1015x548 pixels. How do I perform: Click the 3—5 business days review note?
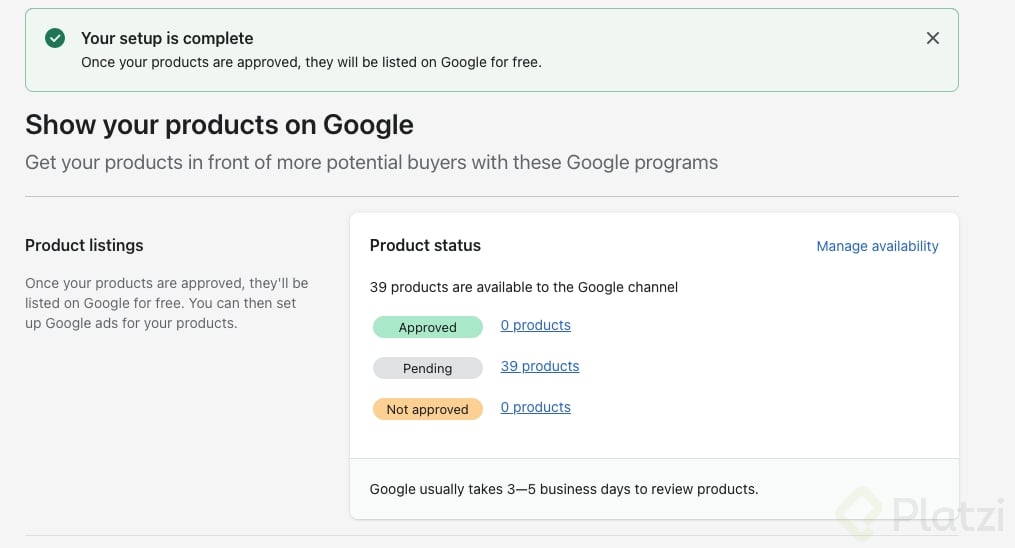click(x=563, y=489)
